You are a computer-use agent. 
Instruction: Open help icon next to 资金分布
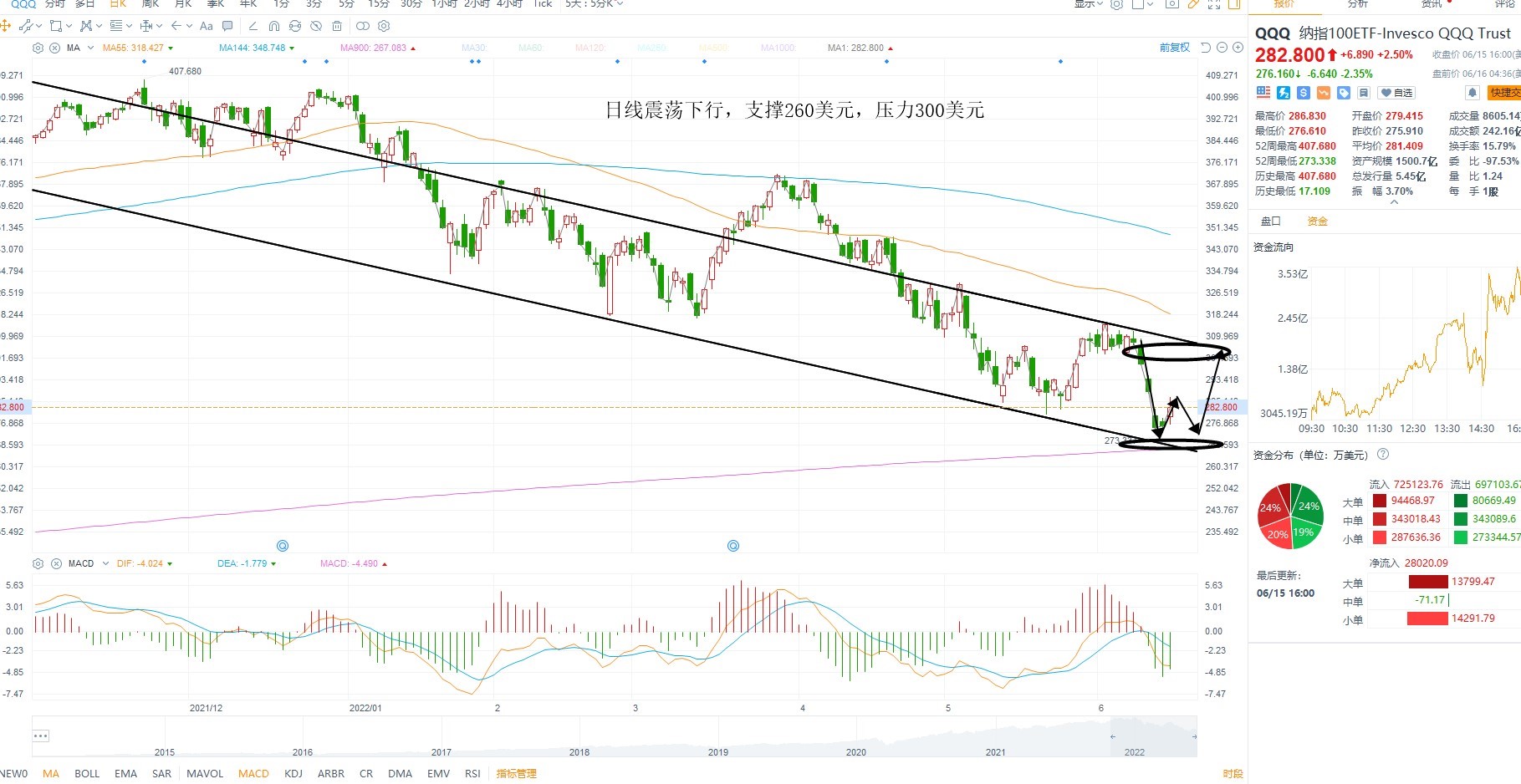point(1383,454)
